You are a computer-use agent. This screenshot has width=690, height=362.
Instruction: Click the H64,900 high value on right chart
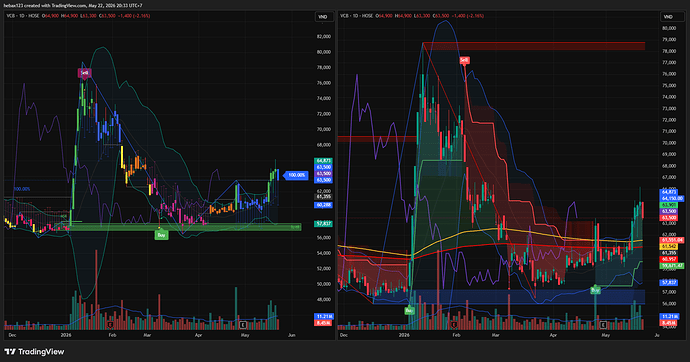403,16
